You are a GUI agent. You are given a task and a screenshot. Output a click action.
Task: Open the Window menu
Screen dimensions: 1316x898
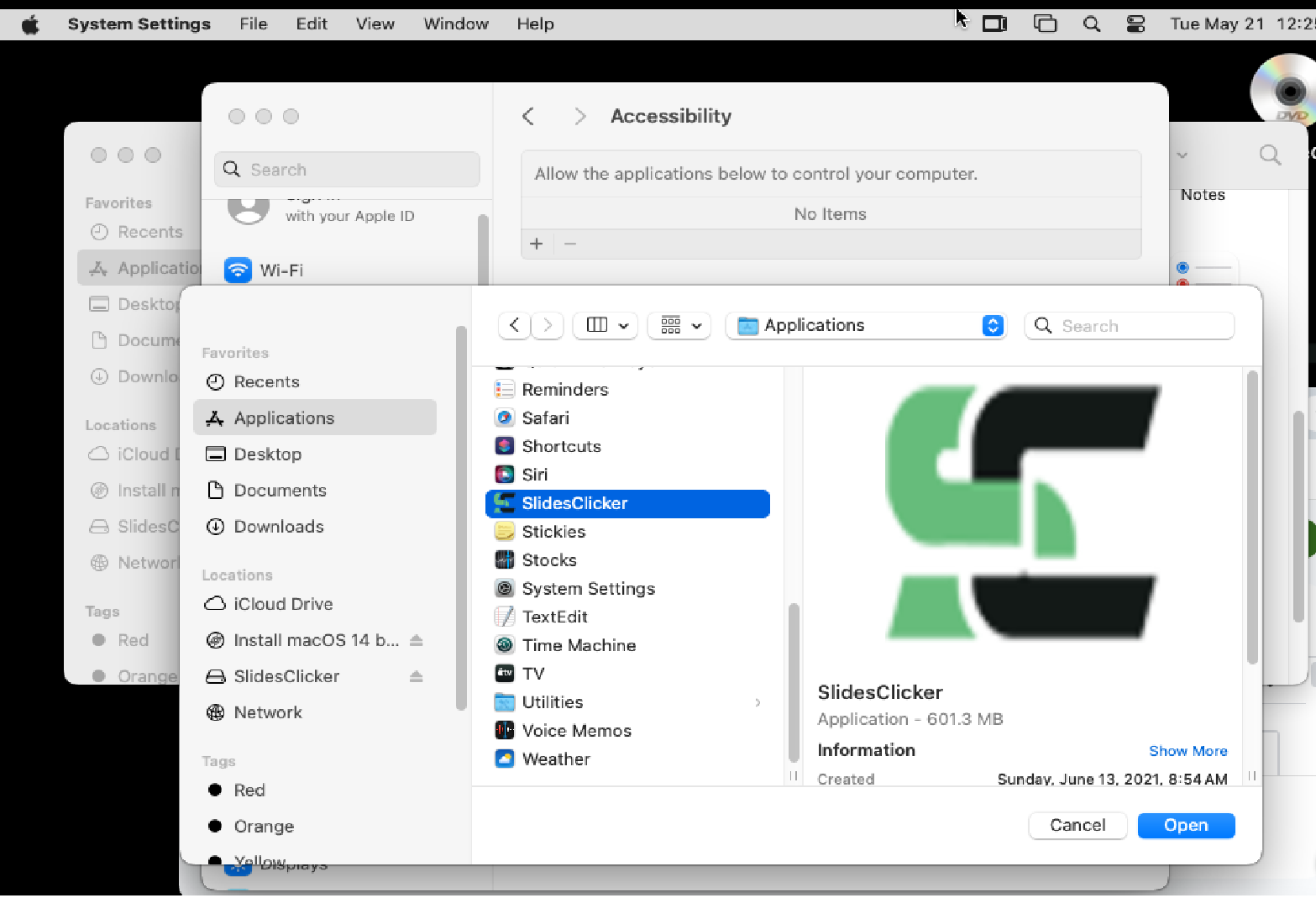tap(456, 24)
